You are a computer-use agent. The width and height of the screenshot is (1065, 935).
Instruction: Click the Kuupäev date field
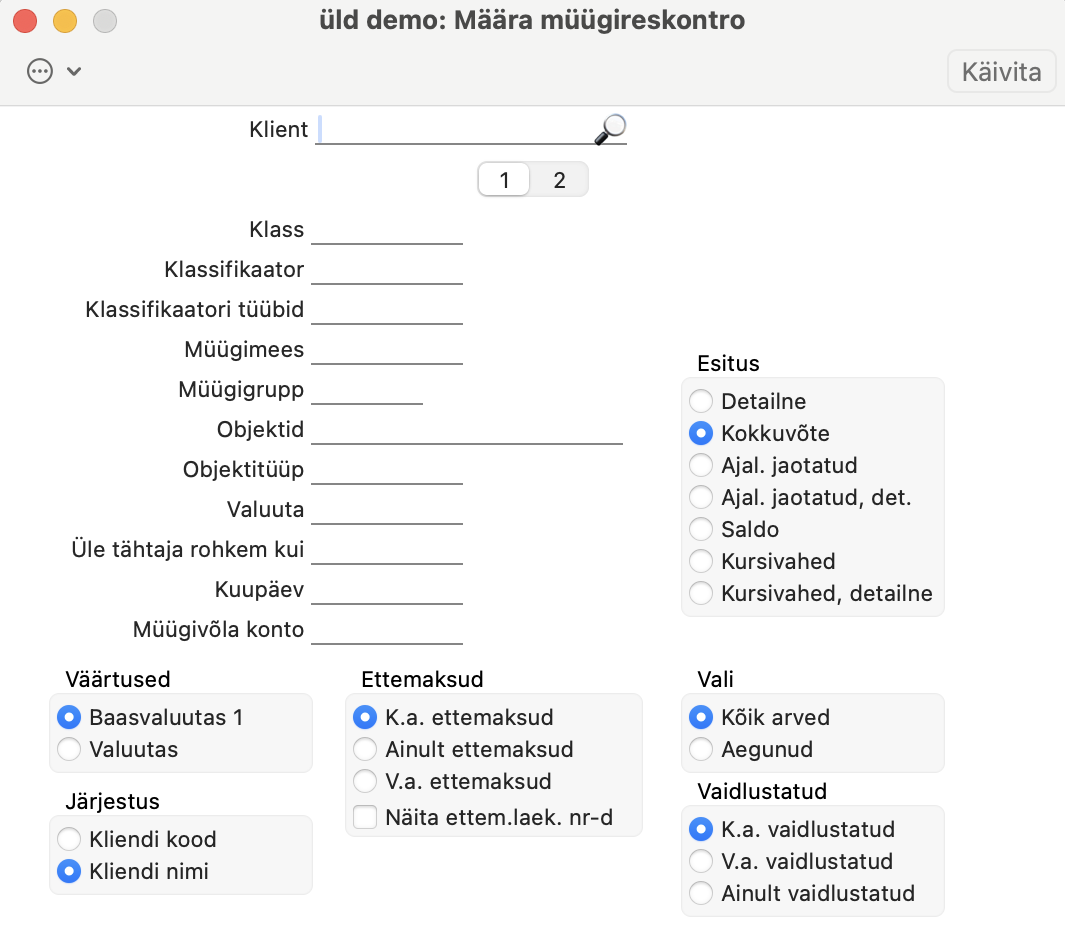click(387, 590)
